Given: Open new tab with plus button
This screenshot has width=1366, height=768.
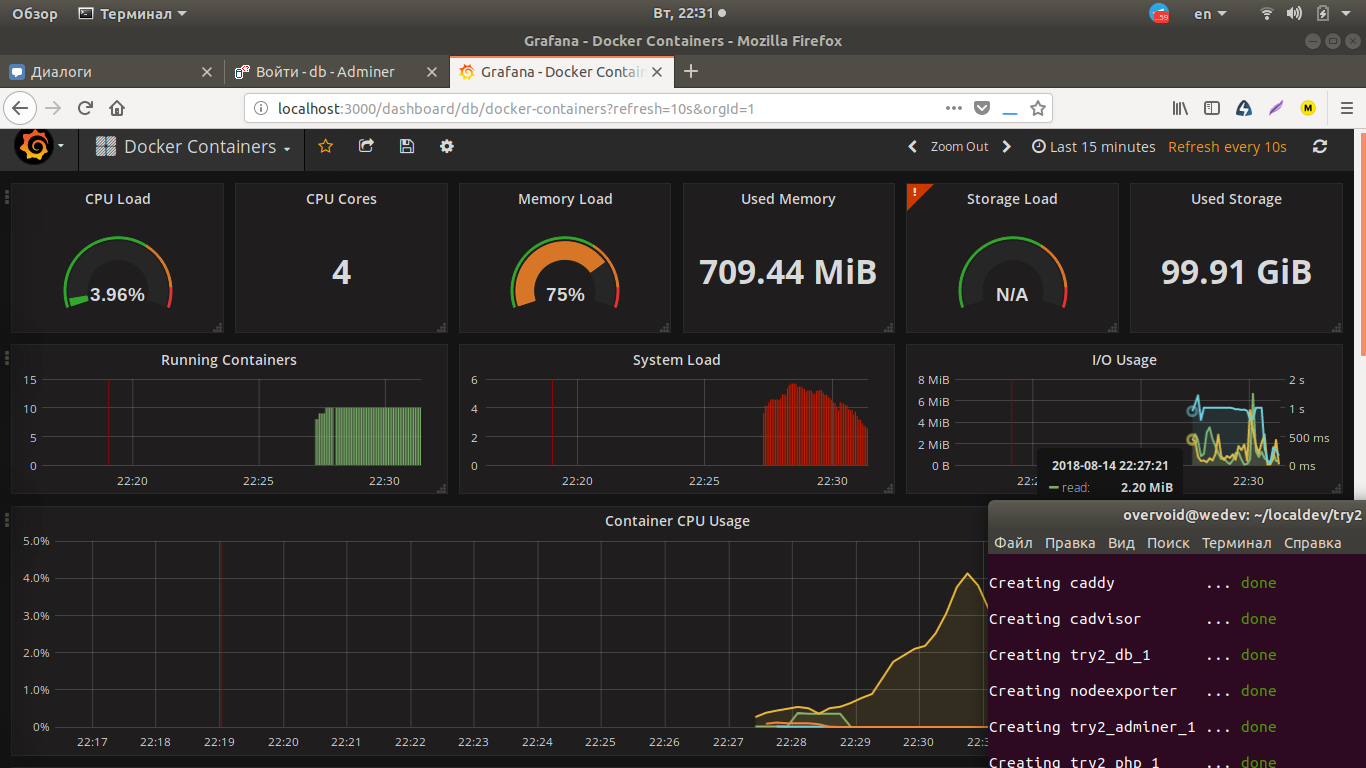Looking at the screenshot, I should point(690,71).
